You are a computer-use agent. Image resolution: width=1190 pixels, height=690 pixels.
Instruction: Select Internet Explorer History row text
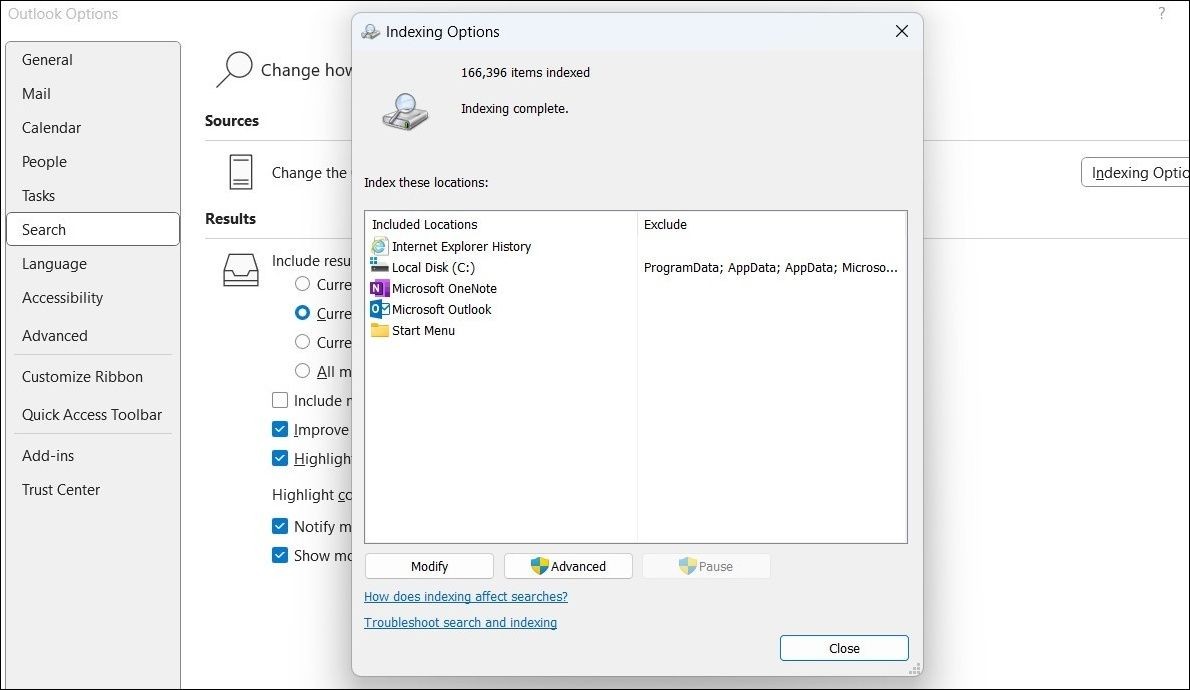tap(461, 247)
